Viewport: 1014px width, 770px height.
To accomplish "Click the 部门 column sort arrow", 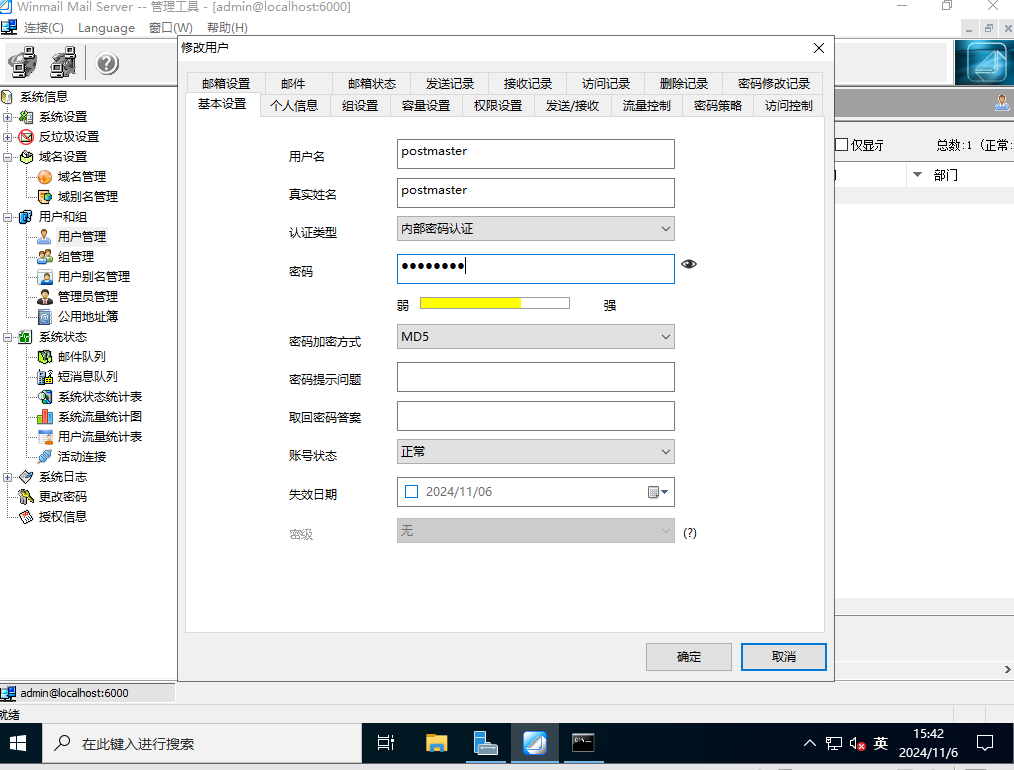I will click(x=917, y=175).
